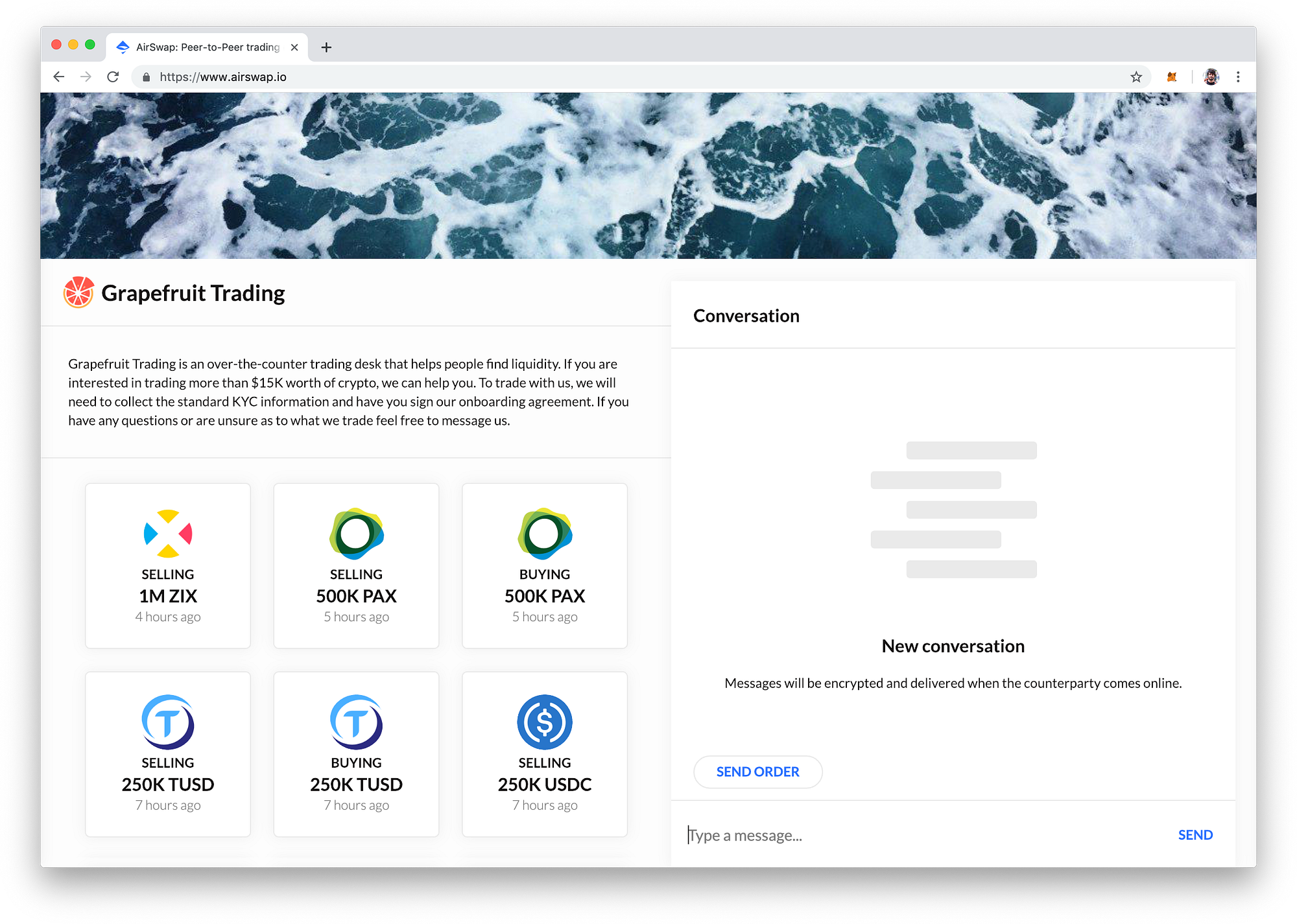Click the '4 hours ago' timestamp

click(168, 617)
